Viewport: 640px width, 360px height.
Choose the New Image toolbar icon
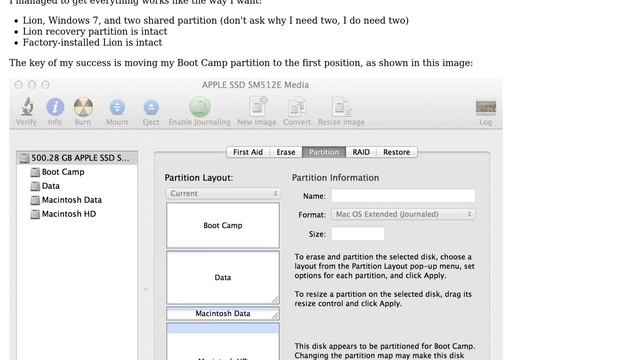click(258, 107)
